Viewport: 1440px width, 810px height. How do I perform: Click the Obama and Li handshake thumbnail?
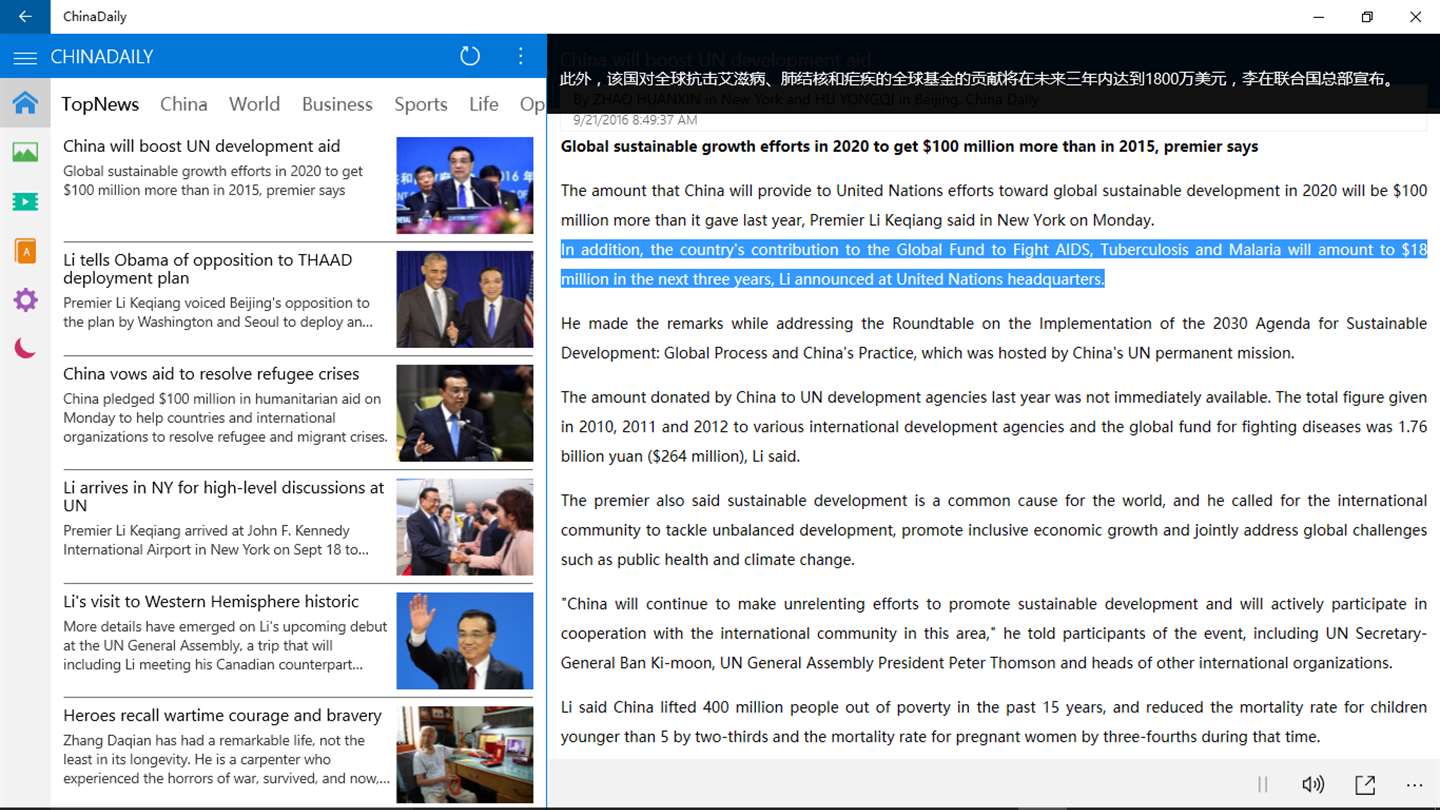[465, 299]
